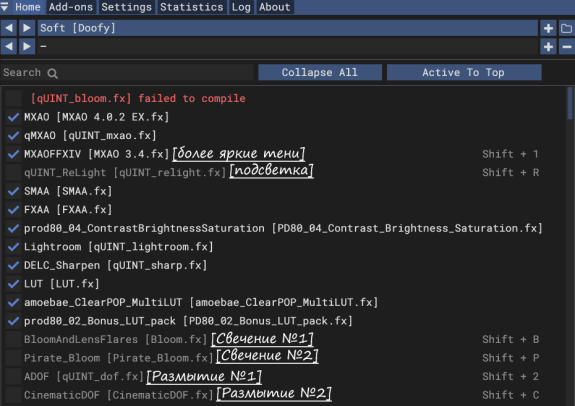Uncheck the SMAA effect

[14, 191]
